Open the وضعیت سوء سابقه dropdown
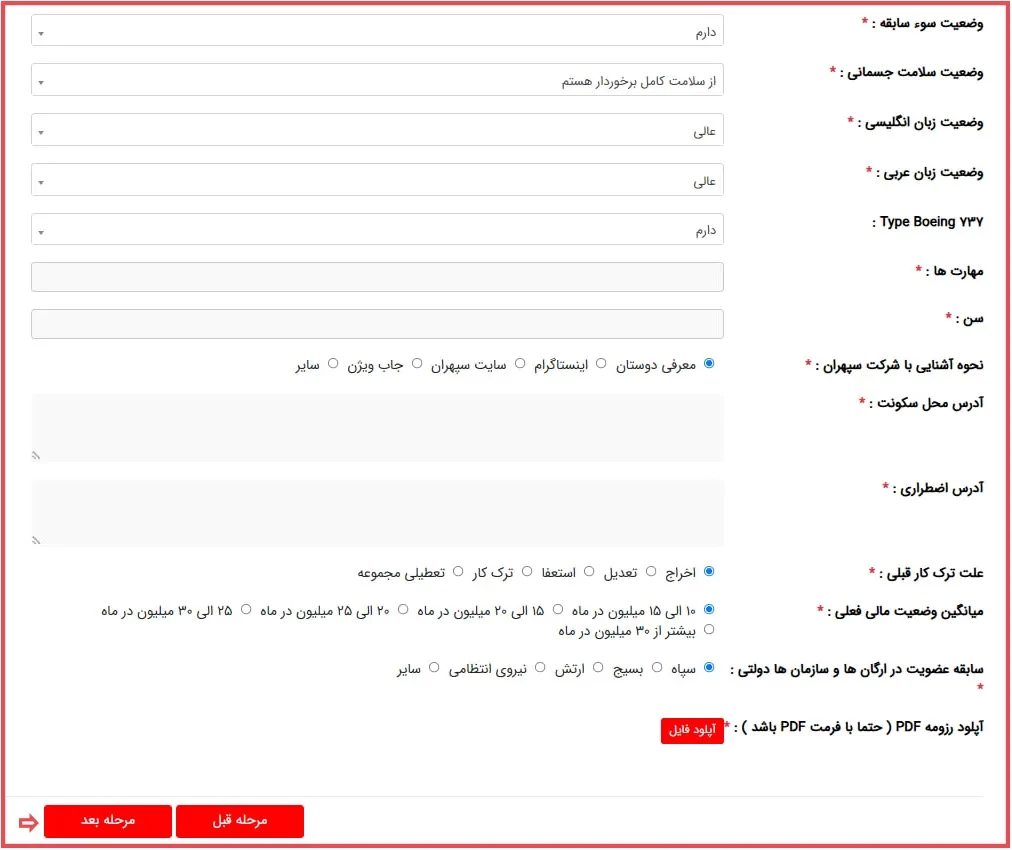 coord(377,31)
